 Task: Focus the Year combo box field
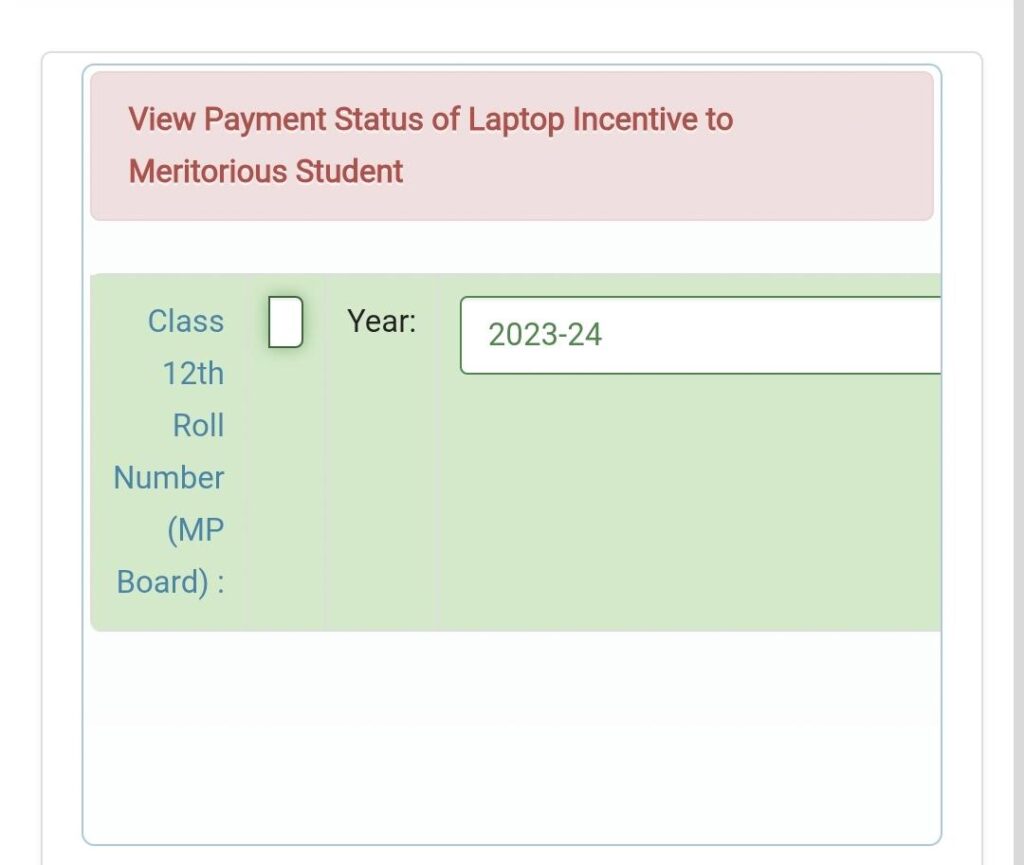(x=700, y=335)
